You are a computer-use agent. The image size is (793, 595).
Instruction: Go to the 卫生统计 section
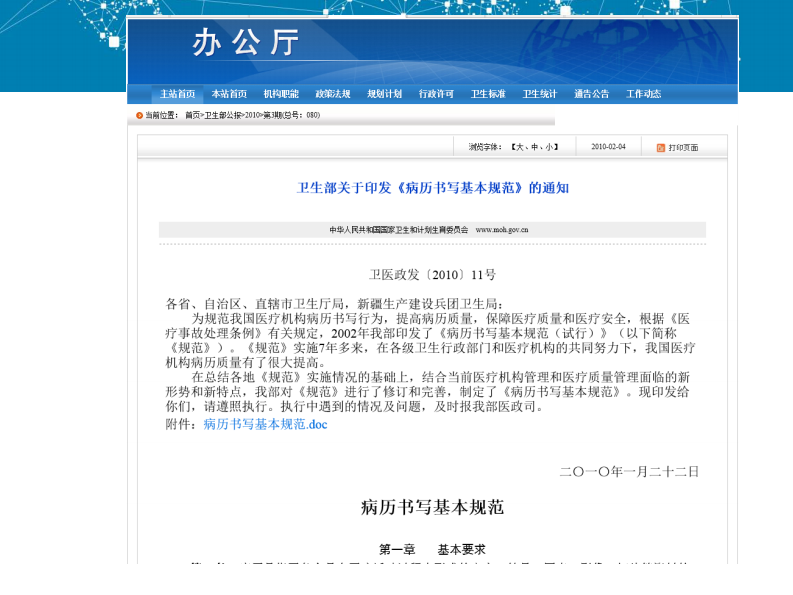540,94
